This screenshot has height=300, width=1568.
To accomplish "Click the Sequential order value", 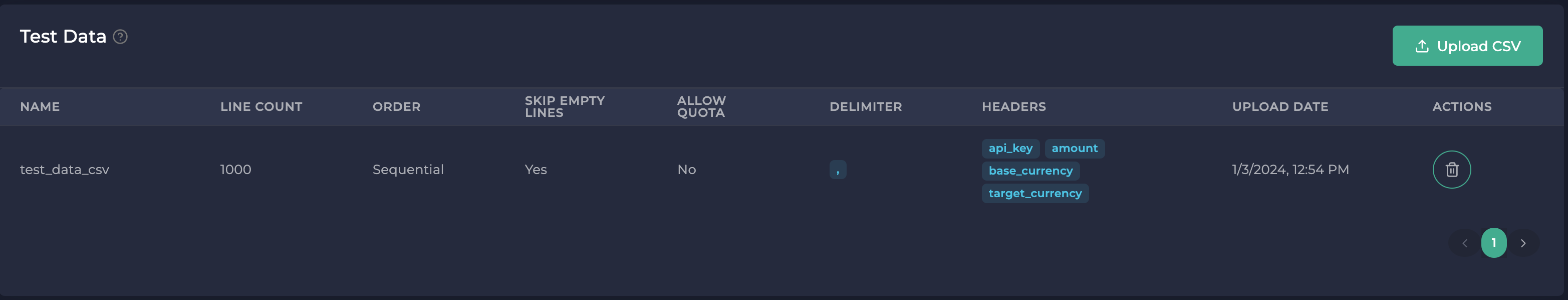I will (408, 170).
